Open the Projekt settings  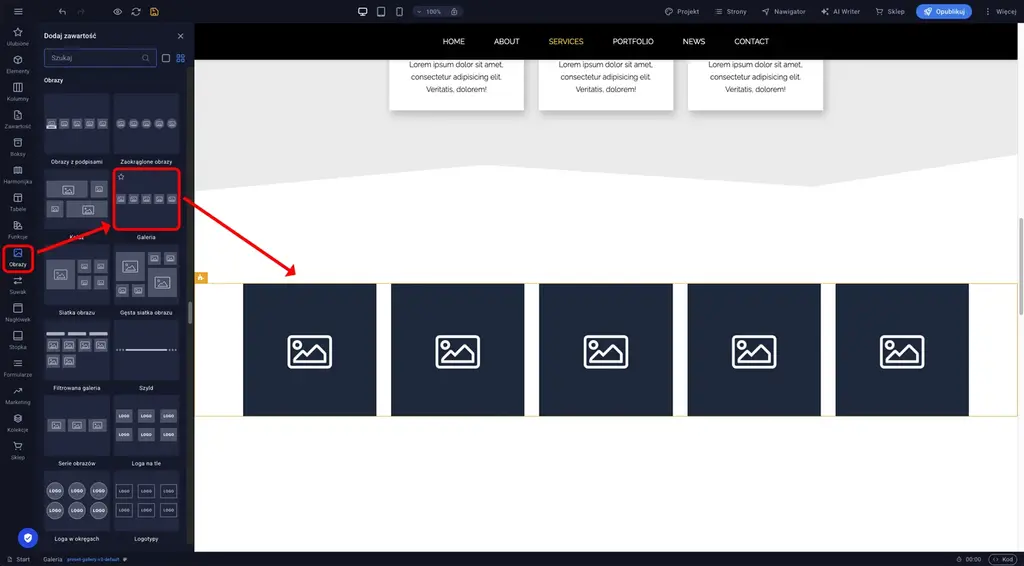pyautogui.click(x=682, y=12)
